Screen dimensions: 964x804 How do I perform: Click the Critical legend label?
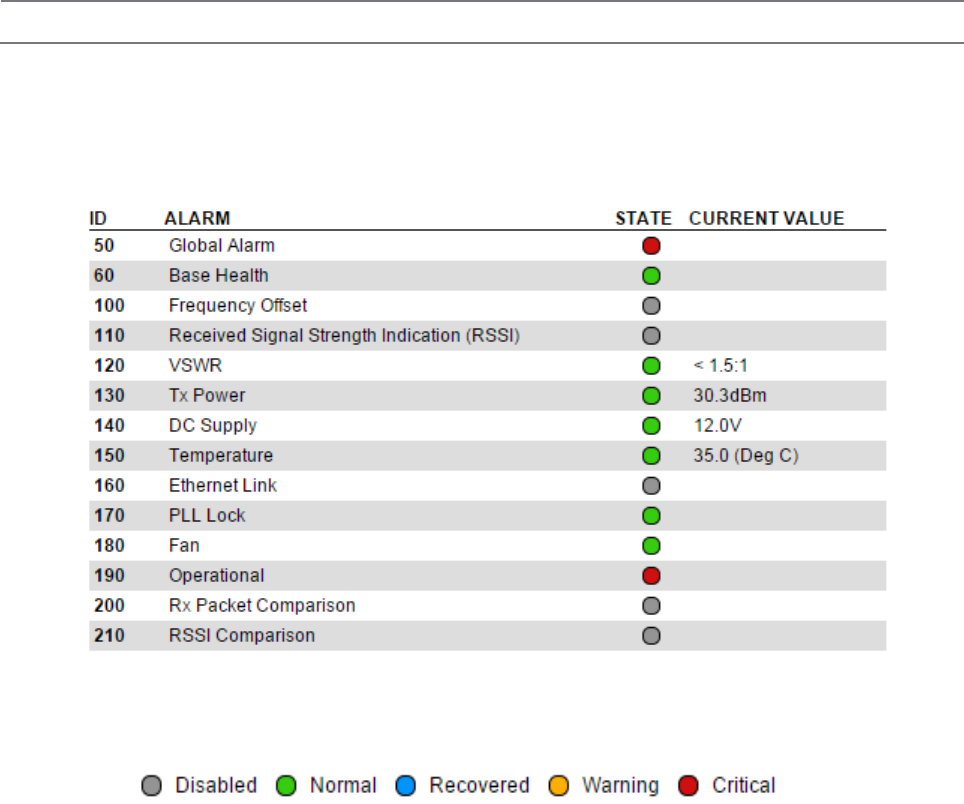pyautogui.click(x=744, y=786)
